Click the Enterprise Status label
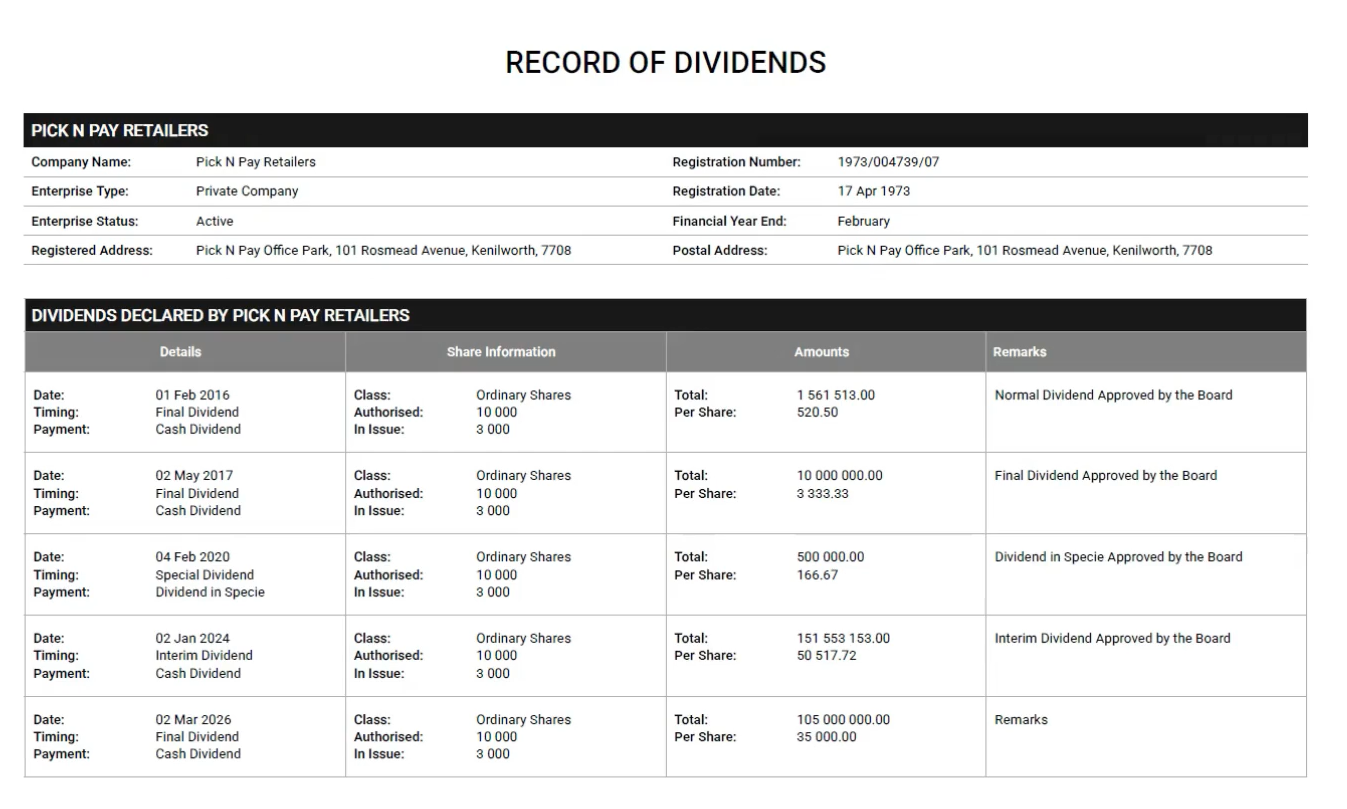This screenshot has width=1347, height=809. coord(85,221)
